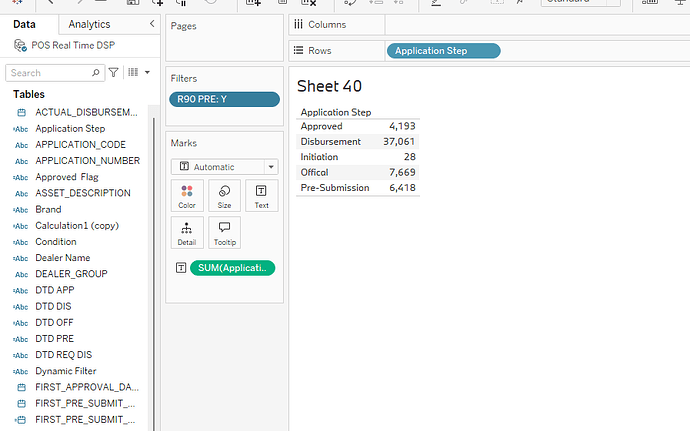Select the Initiation row label
The image size is (690, 431).
tap(319, 157)
